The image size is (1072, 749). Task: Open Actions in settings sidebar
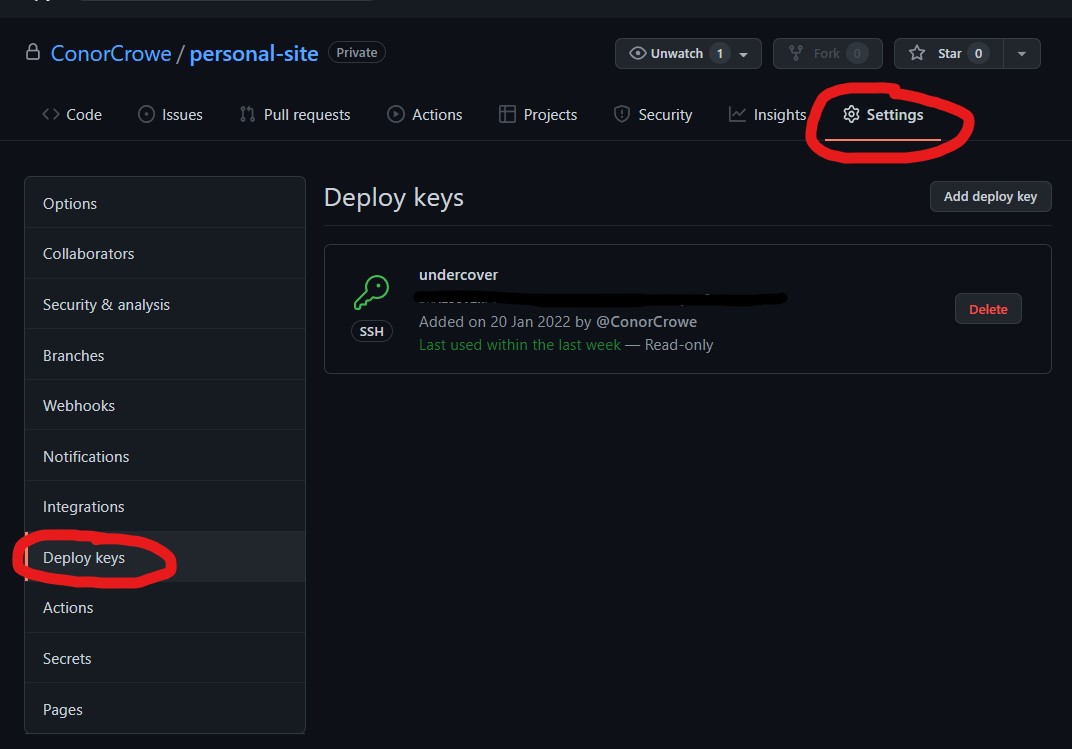pyautogui.click(x=165, y=608)
